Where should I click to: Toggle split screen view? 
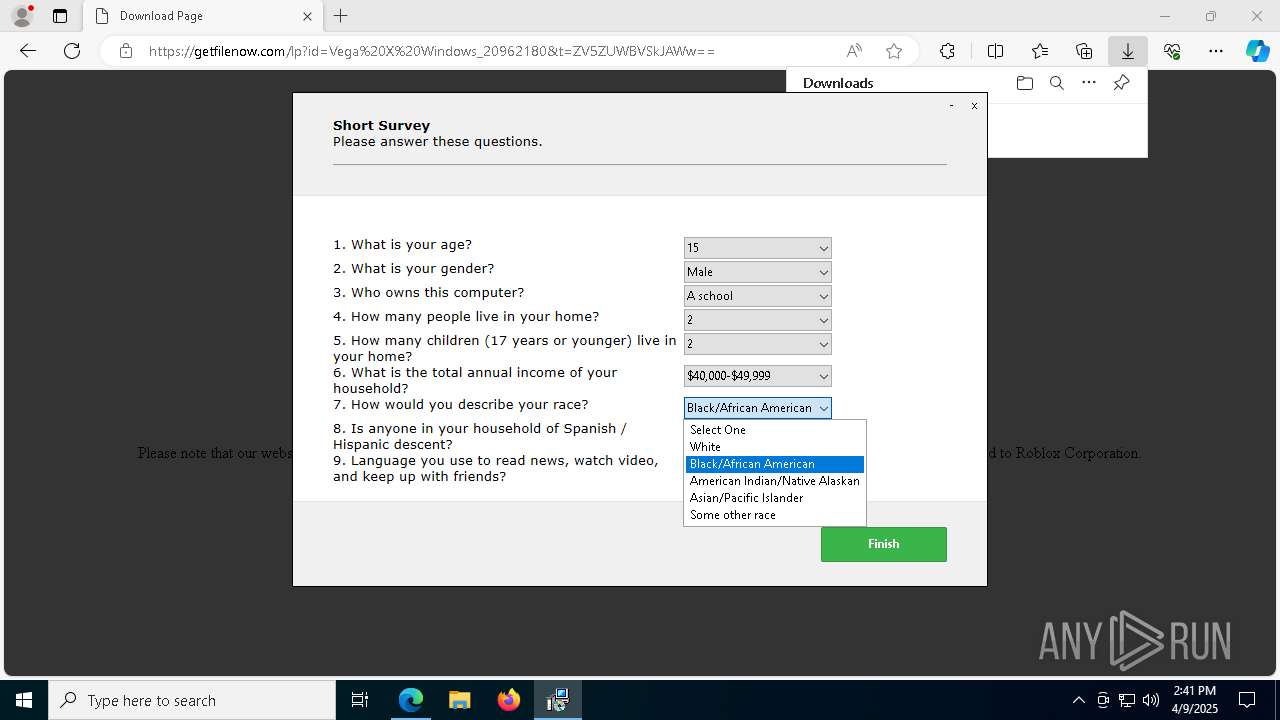[995, 51]
